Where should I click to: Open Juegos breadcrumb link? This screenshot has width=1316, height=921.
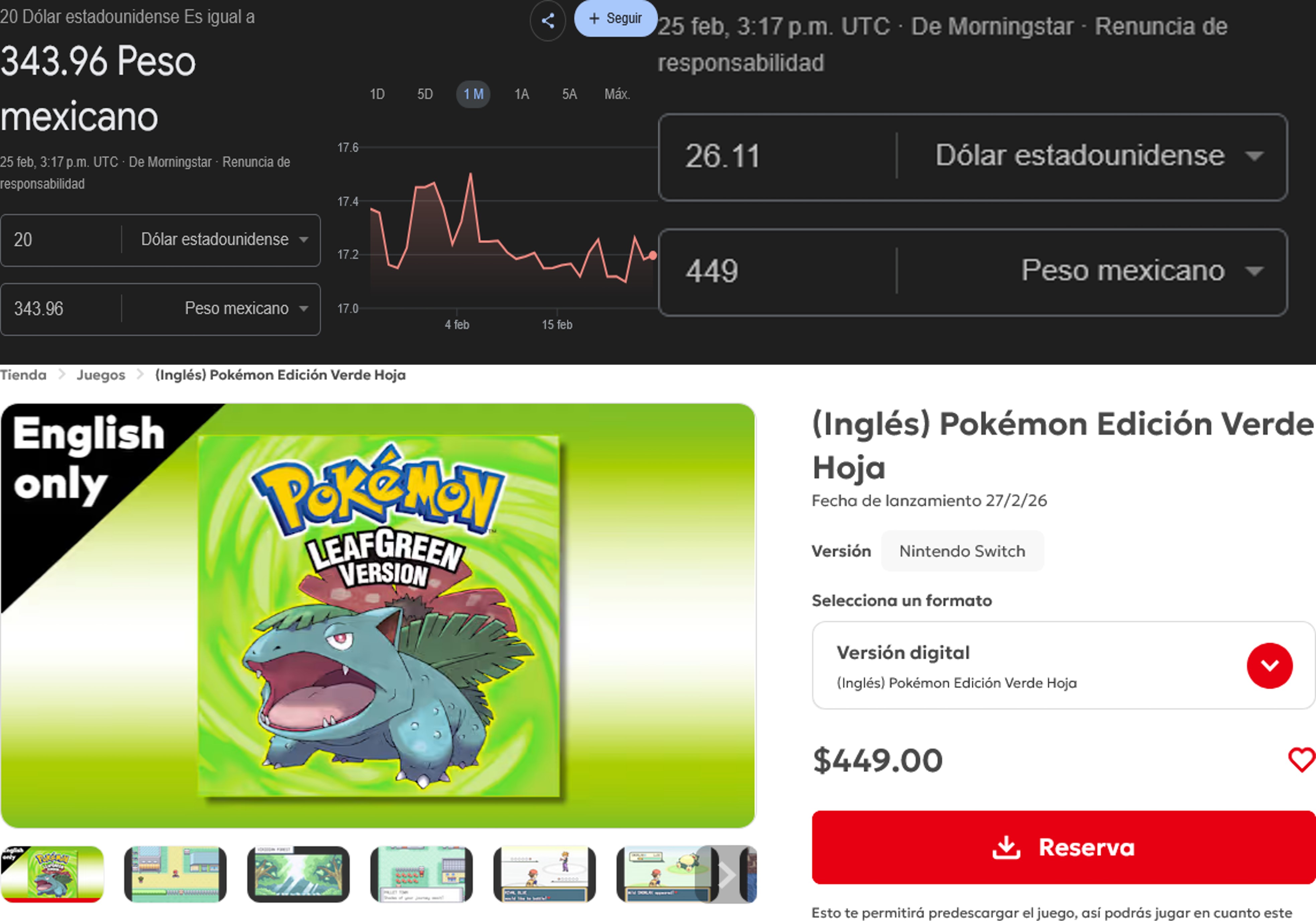coord(101,375)
